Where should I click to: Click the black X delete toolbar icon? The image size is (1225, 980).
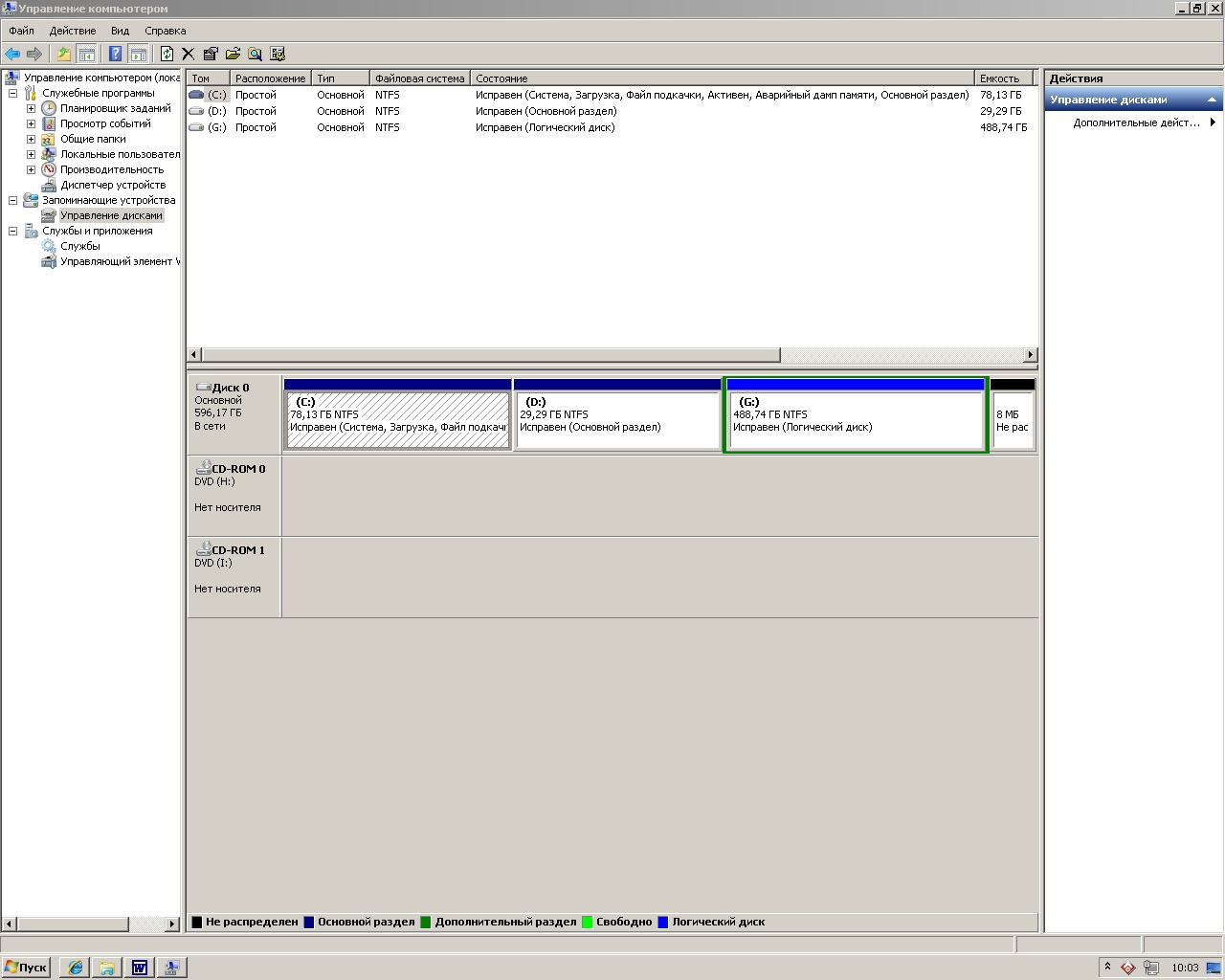point(189,55)
